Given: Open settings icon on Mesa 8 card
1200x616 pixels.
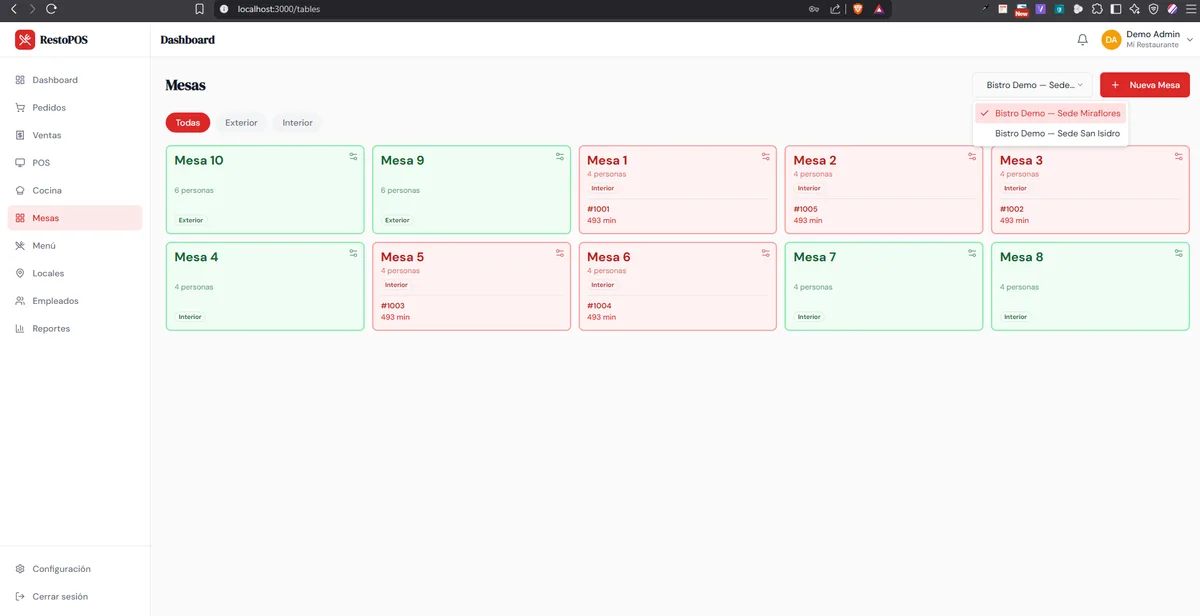Looking at the screenshot, I should pos(1179,253).
